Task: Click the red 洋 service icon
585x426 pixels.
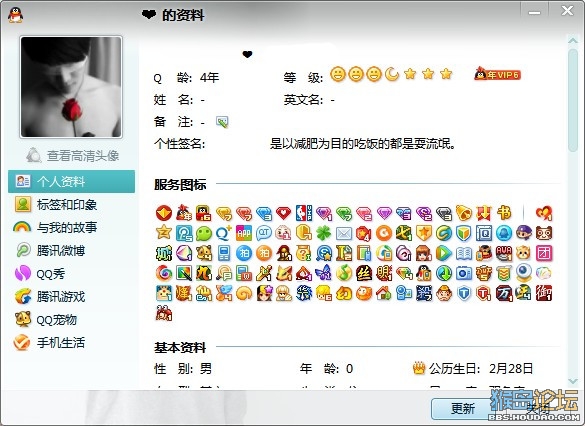Action: (184, 294)
